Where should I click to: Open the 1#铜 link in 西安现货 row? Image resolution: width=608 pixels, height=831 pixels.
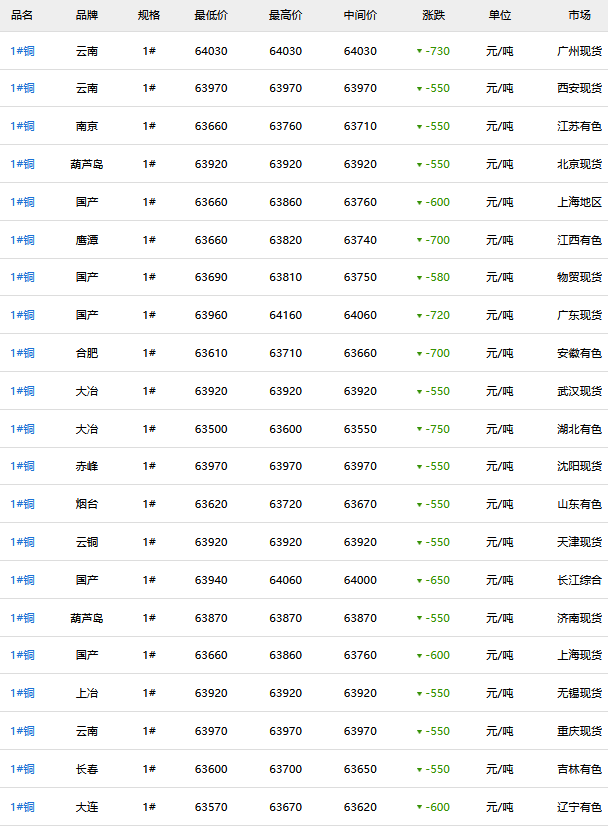coord(22,89)
